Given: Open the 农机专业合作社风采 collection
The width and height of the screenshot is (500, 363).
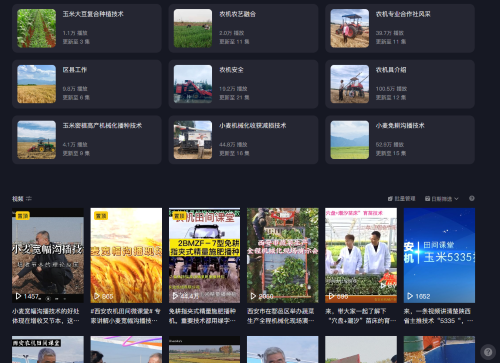Looking at the screenshot, I should (x=400, y=28).
